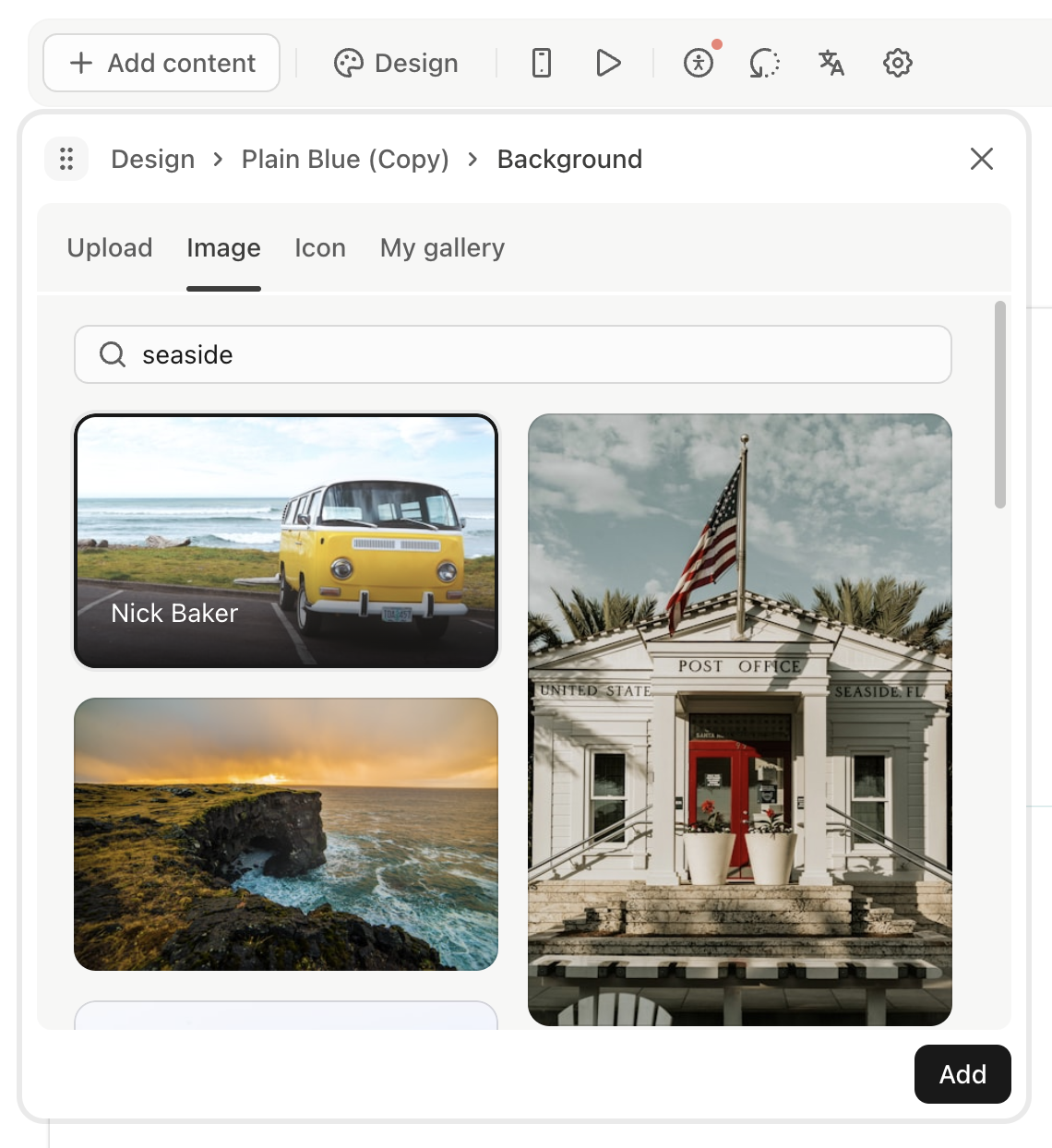Click the drag handle beside the breadcrumb
The height and width of the screenshot is (1148, 1052).
pyautogui.click(x=66, y=159)
